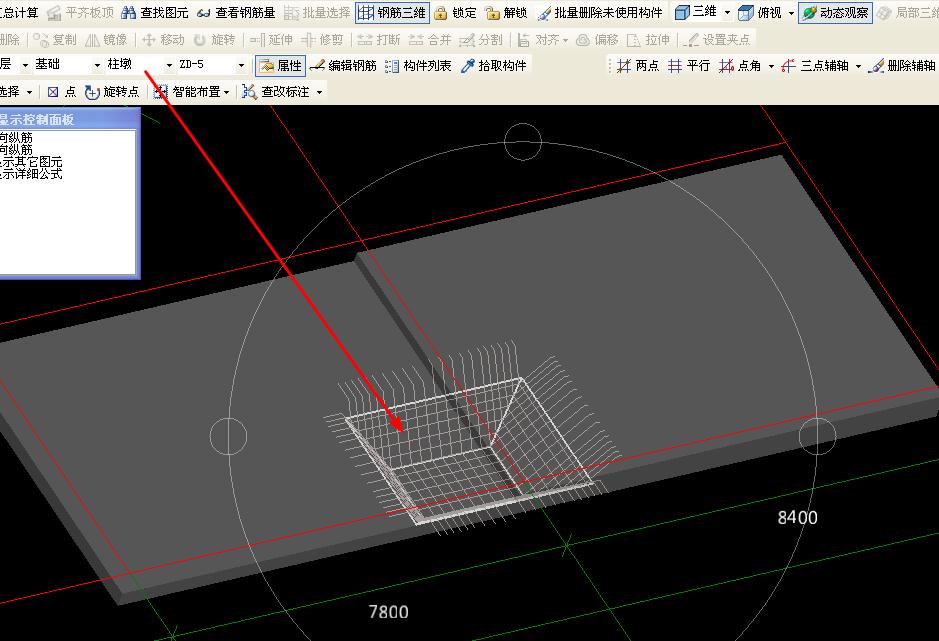The width and height of the screenshot is (939, 641).
Task: Click the 查找图元 binoculars tool
Action: [x=155, y=13]
